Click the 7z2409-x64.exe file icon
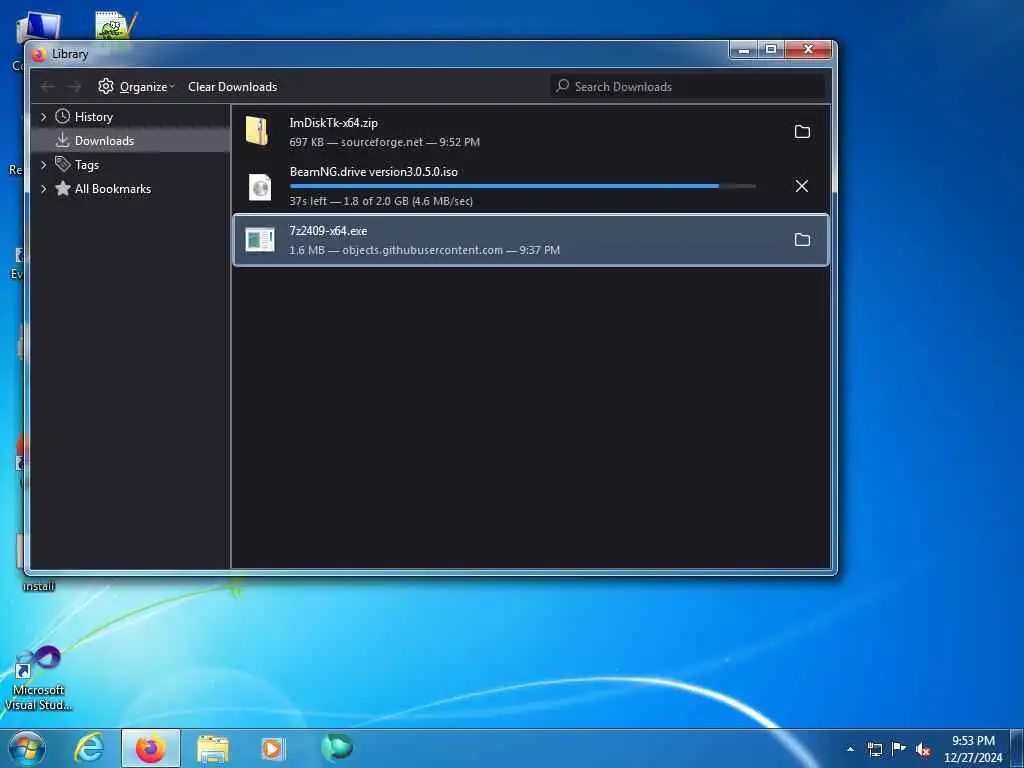The height and width of the screenshot is (768, 1024). [x=259, y=240]
